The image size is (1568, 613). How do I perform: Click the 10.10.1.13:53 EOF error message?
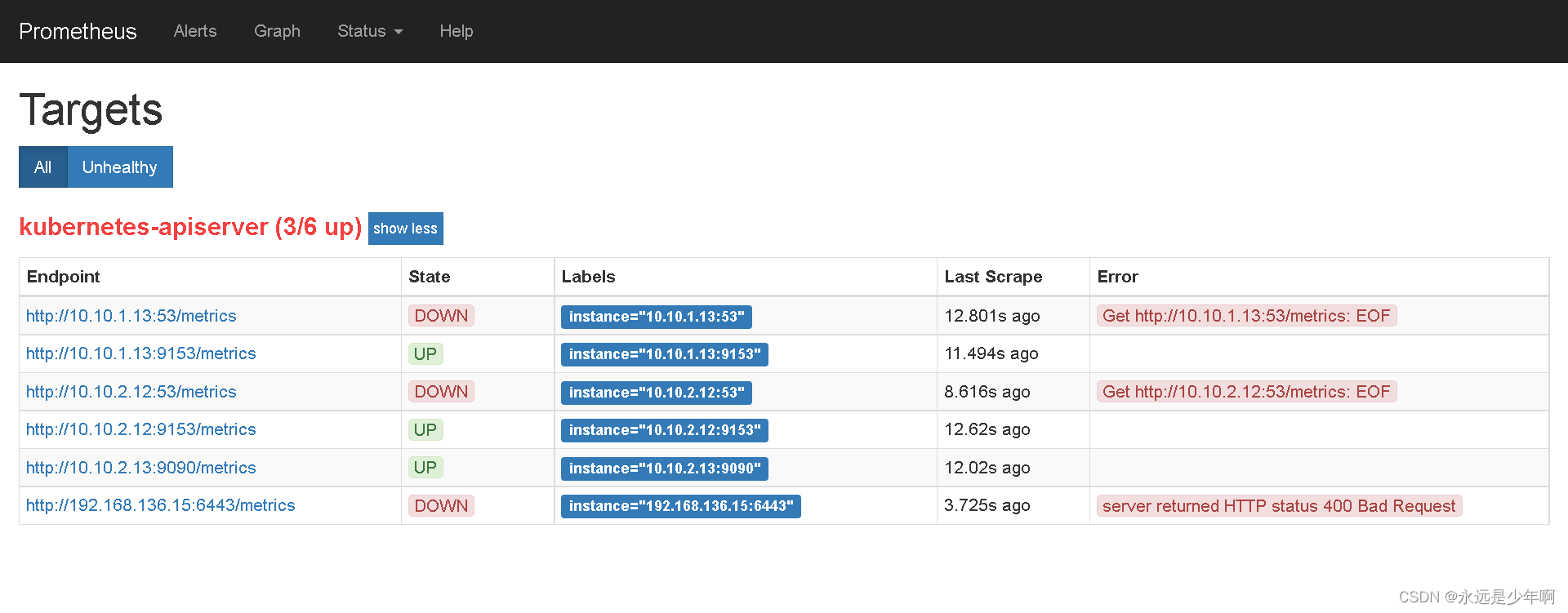coord(1246,316)
